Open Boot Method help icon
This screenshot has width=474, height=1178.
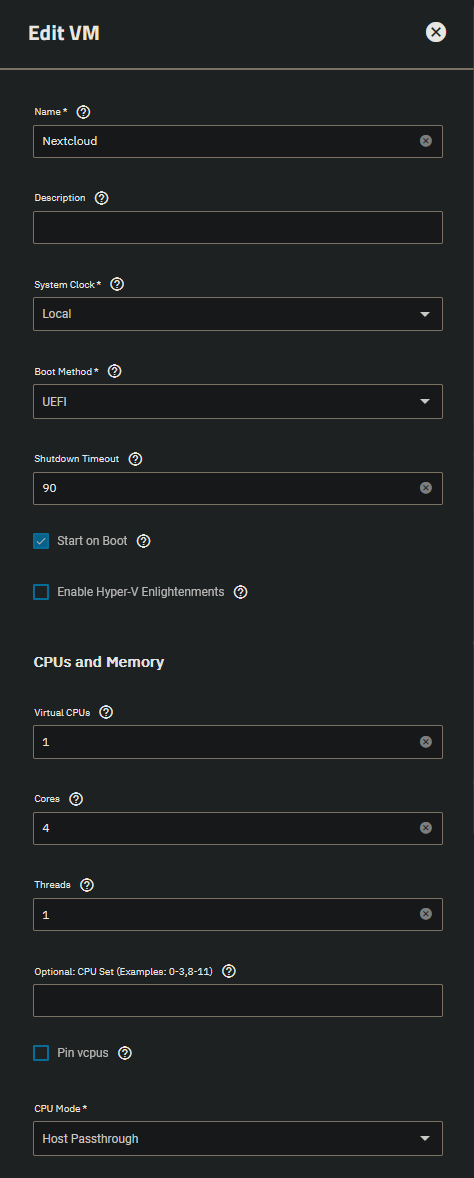(x=115, y=371)
